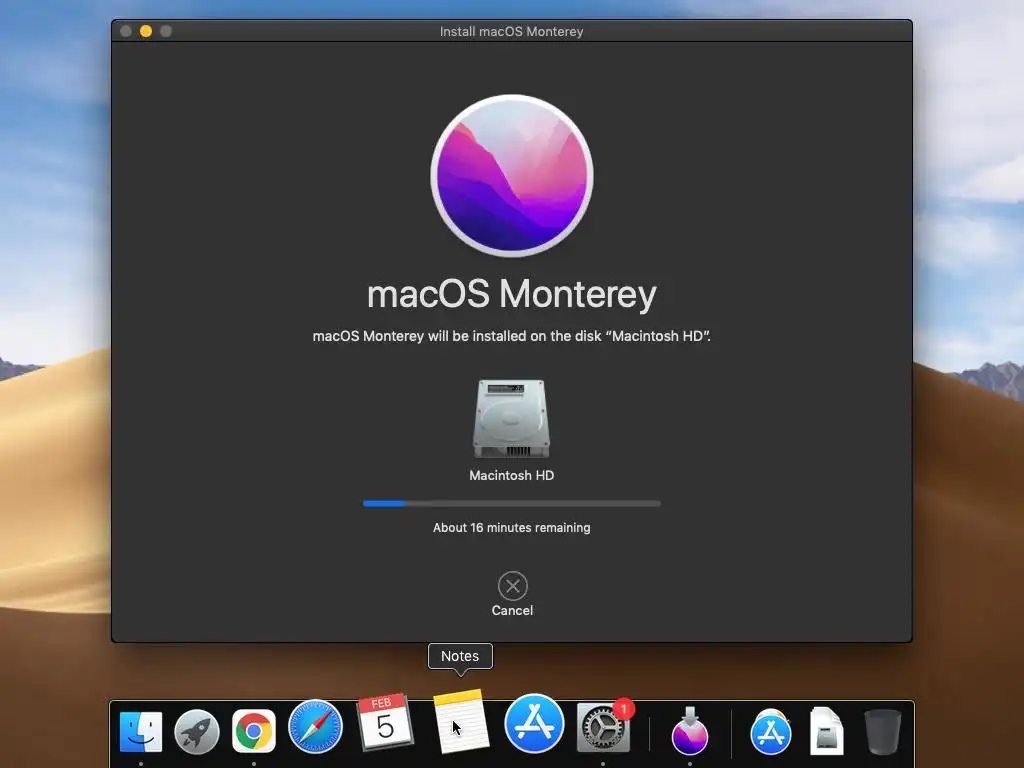The image size is (1024, 768).
Task: Open Finder from the Dock
Action: click(141, 731)
